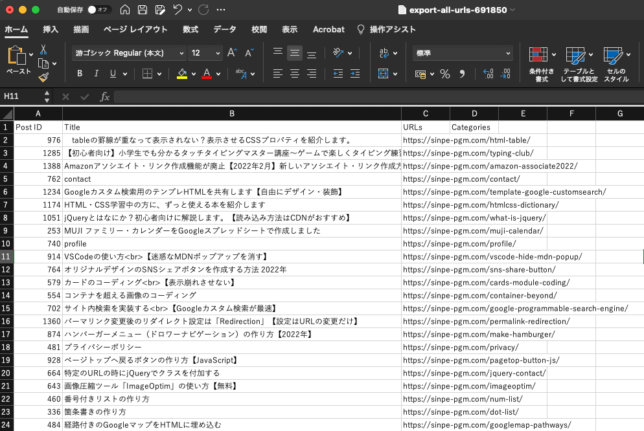644x431 pixels.
Task: Click the Merge and Center icon
Action: point(383,74)
